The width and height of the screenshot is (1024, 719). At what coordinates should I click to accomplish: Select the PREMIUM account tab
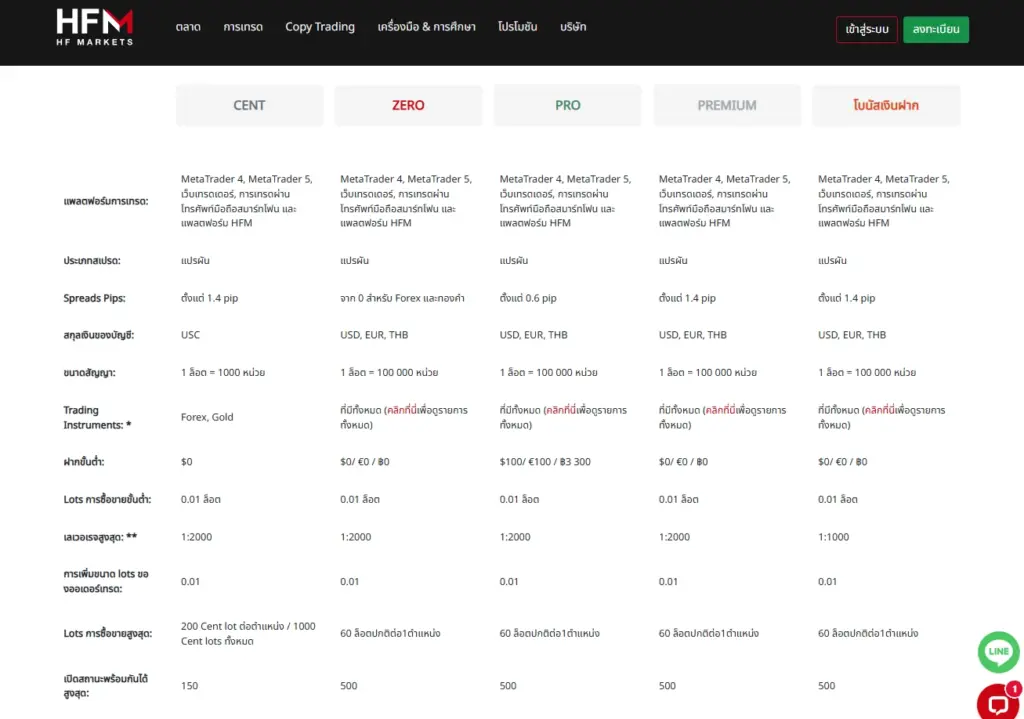click(x=727, y=105)
